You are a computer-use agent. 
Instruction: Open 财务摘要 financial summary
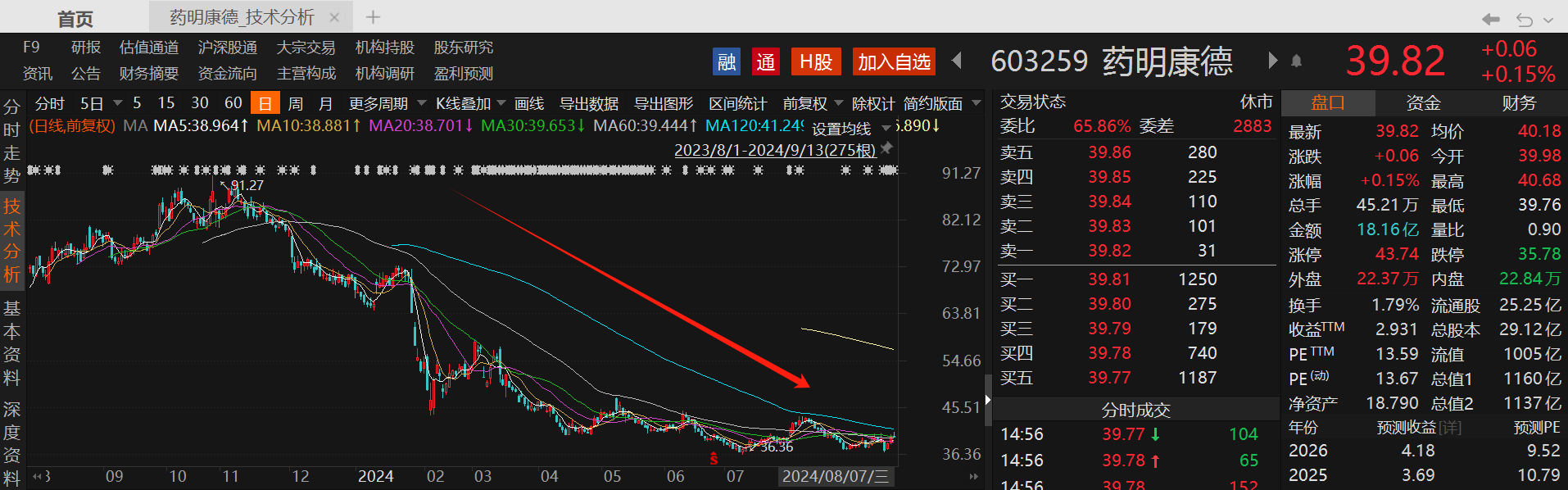point(149,74)
